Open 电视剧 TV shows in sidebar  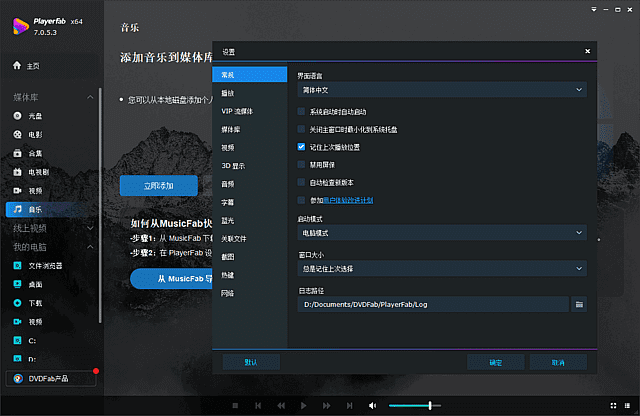pyautogui.click(x=39, y=172)
